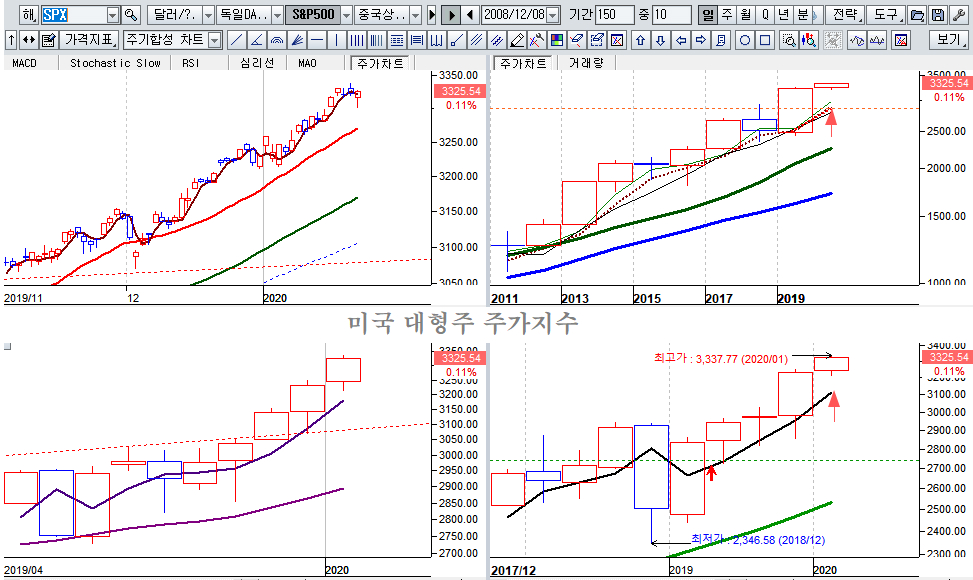The image size is (973, 580).
Task: Pick the circle shape drawing tool
Action: point(745,40)
